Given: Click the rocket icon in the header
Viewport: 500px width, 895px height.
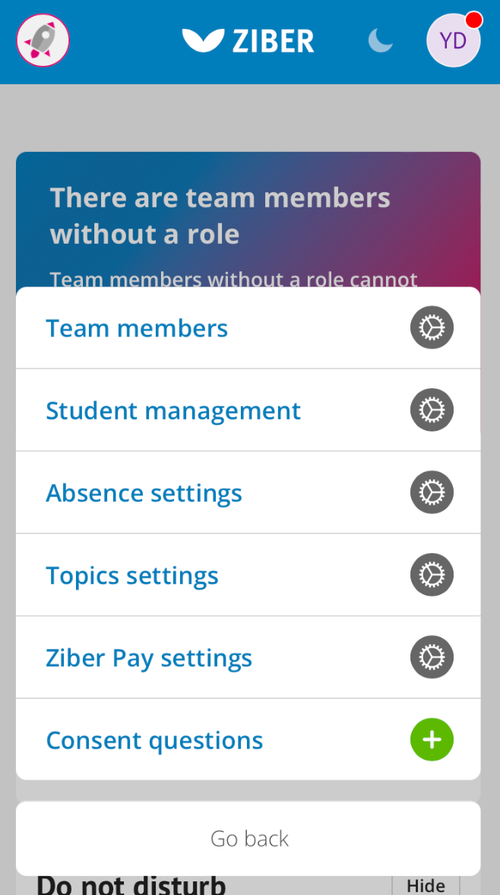Looking at the screenshot, I should coord(43,41).
